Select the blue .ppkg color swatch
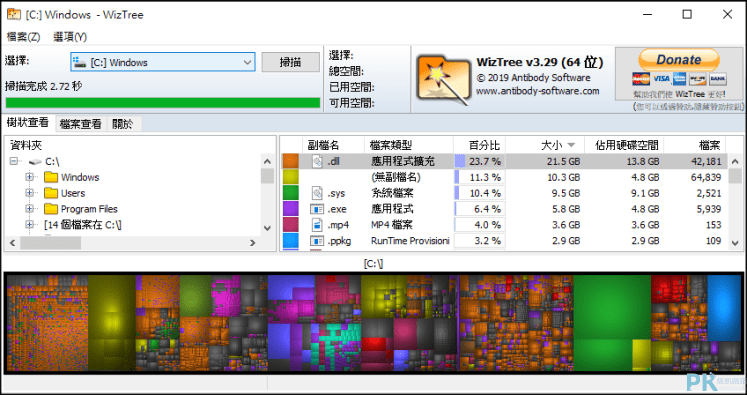 pos(291,240)
